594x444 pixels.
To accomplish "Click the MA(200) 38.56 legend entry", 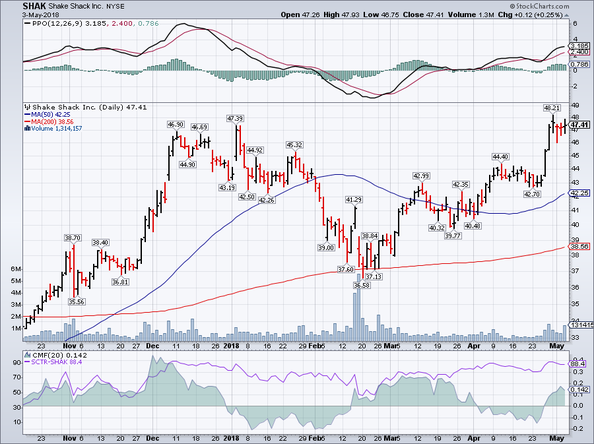I will point(52,122).
